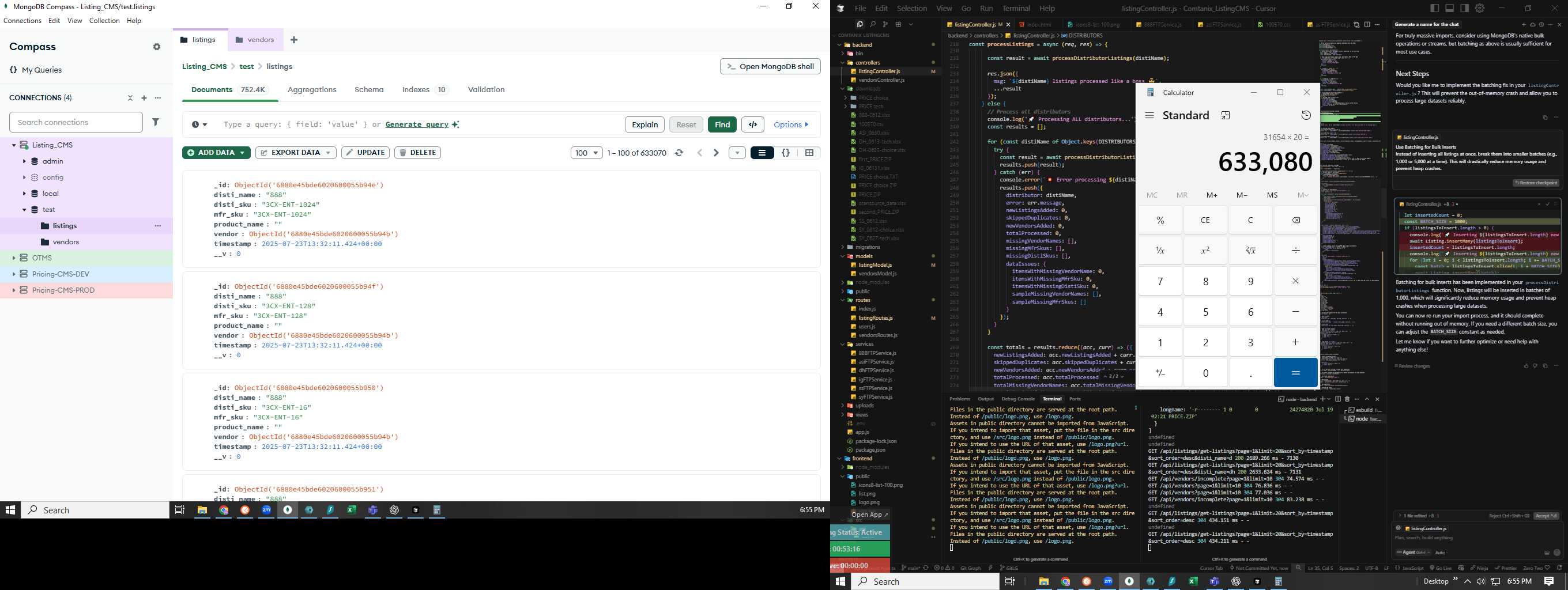This screenshot has height=590, width=1568.
Task: Collapse the Listing_CMS connection
Action: (13, 145)
